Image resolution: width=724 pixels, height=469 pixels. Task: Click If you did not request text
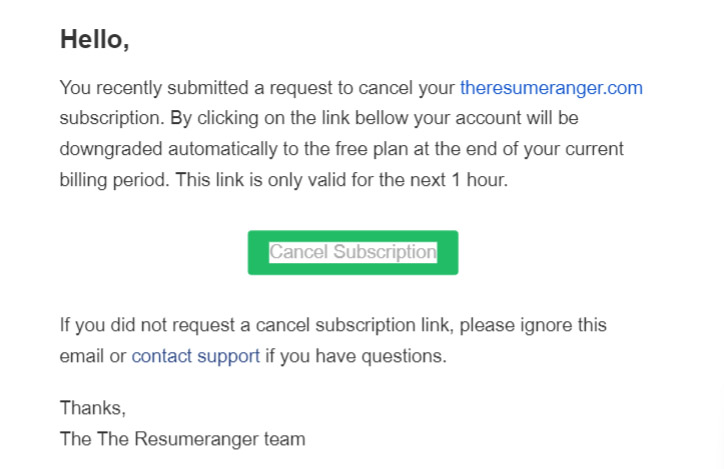pos(147,325)
